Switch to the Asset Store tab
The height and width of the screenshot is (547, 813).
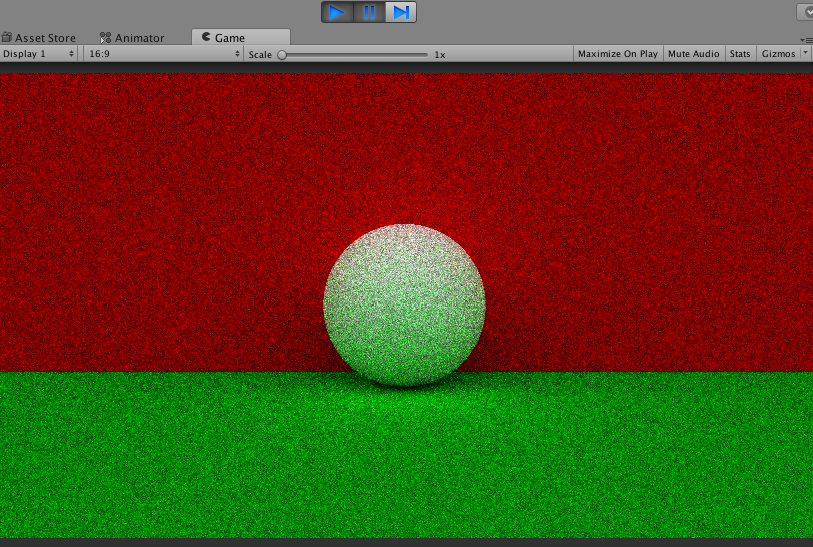click(39, 37)
